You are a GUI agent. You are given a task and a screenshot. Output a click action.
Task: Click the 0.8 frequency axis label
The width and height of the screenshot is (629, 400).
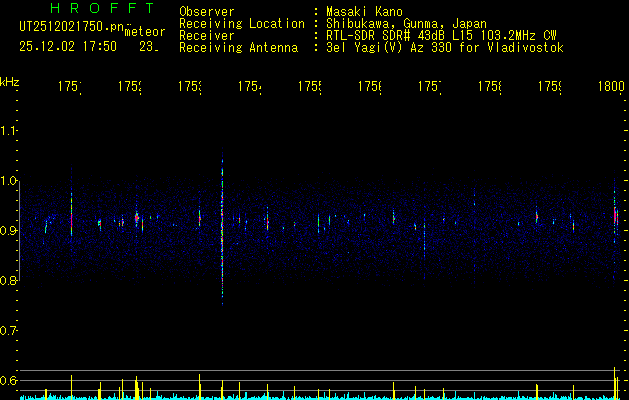point(8,280)
